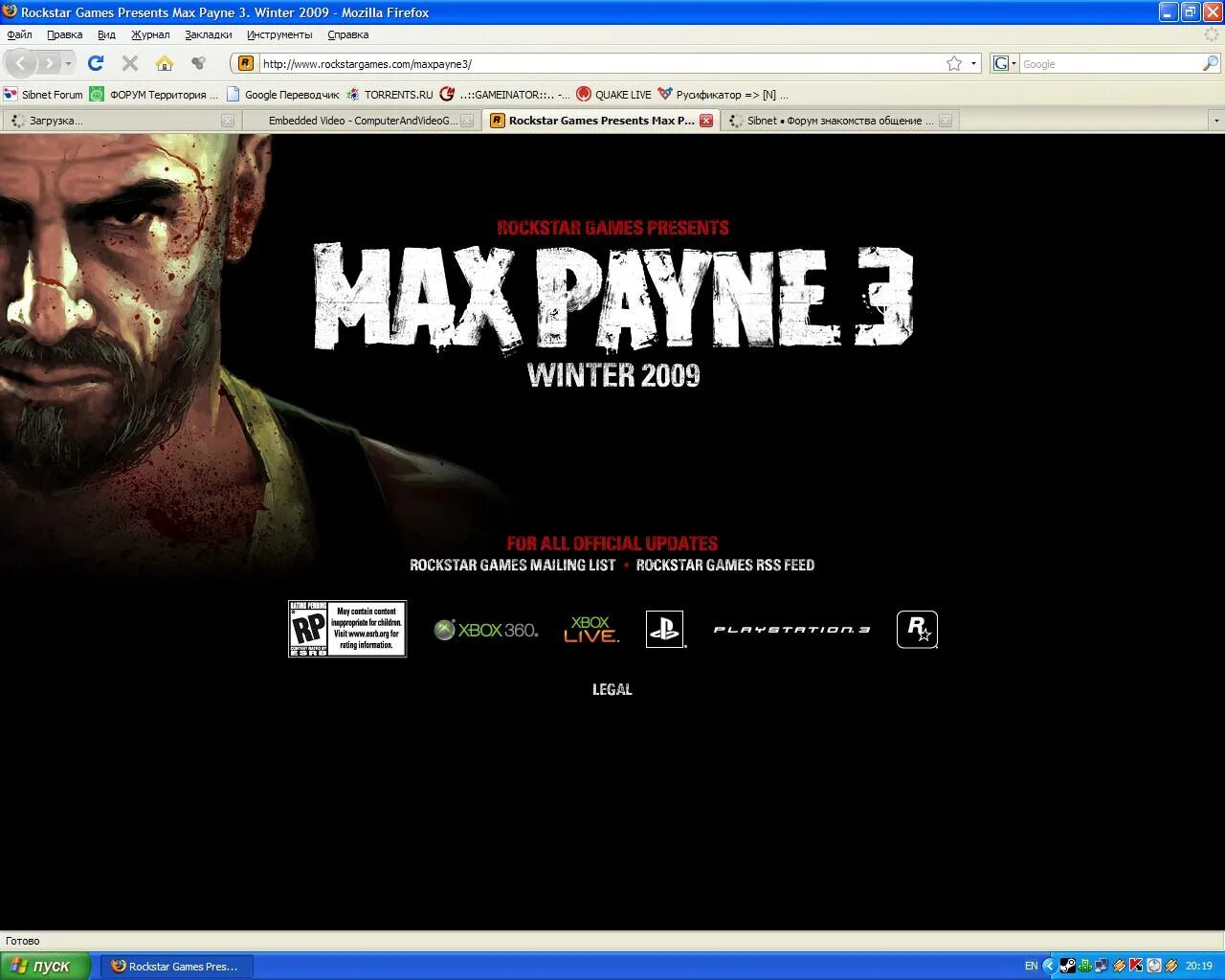
Task: Open the back/forward history dropdown arrow
Action: point(68,63)
